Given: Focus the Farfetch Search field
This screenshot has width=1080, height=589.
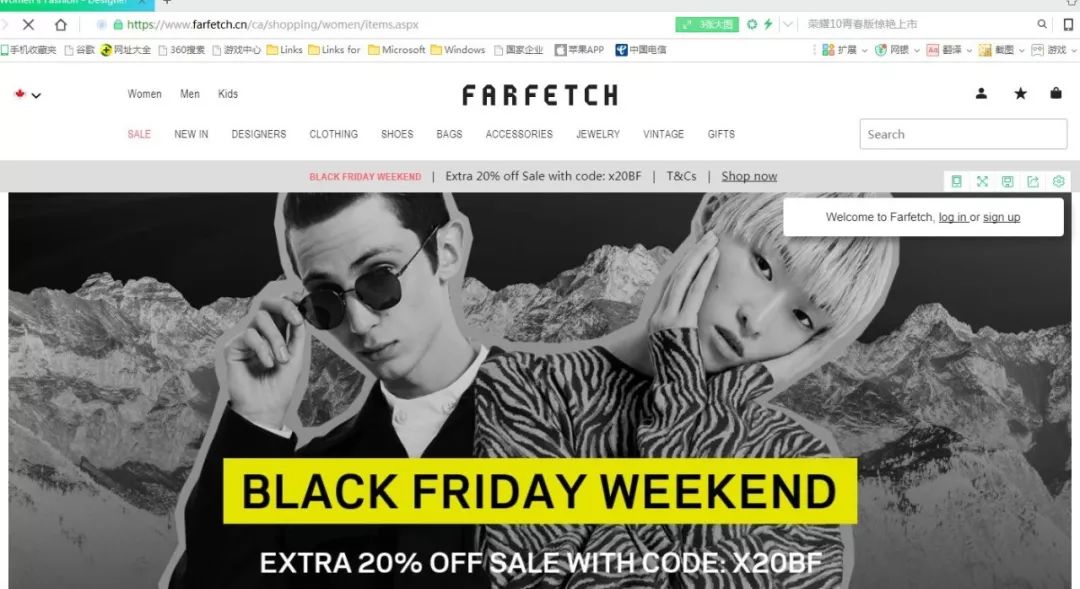Looking at the screenshot, I should (x=963, y=134).
